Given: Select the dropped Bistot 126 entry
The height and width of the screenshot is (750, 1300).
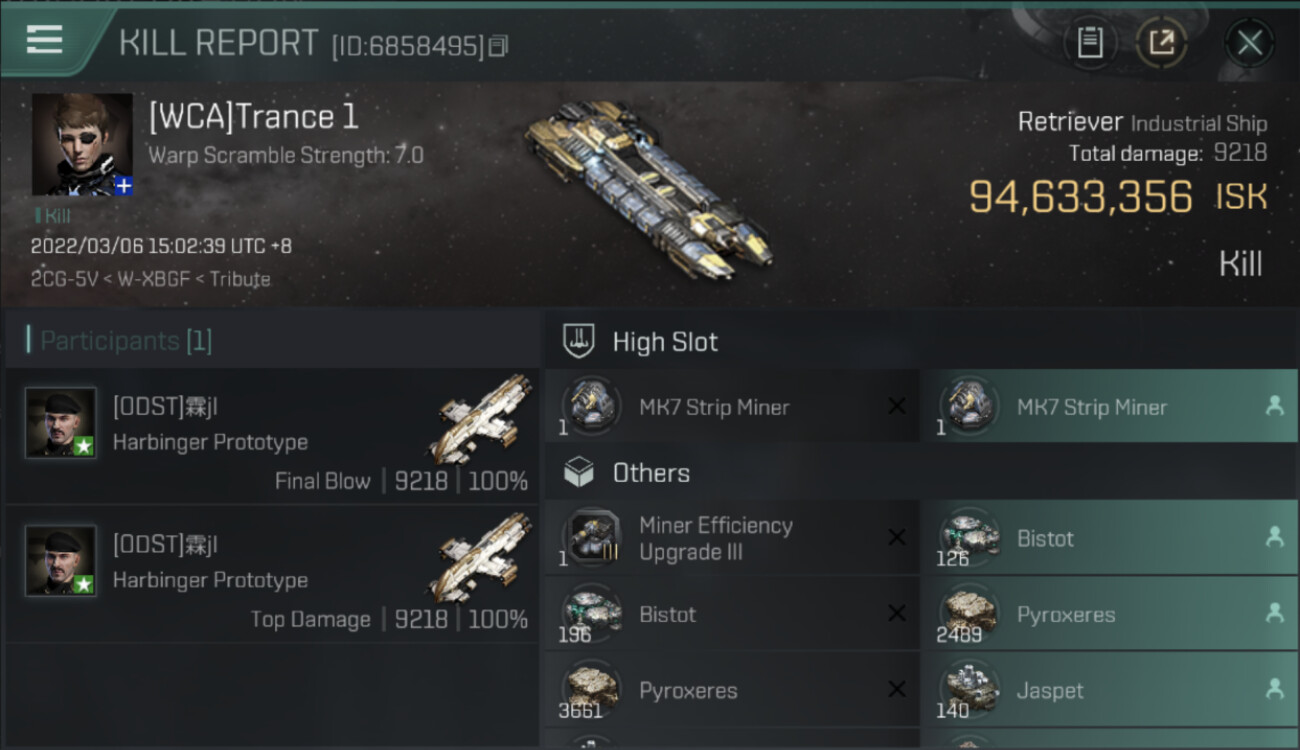Looking at the screenshot, I should tap(1108, 538).
